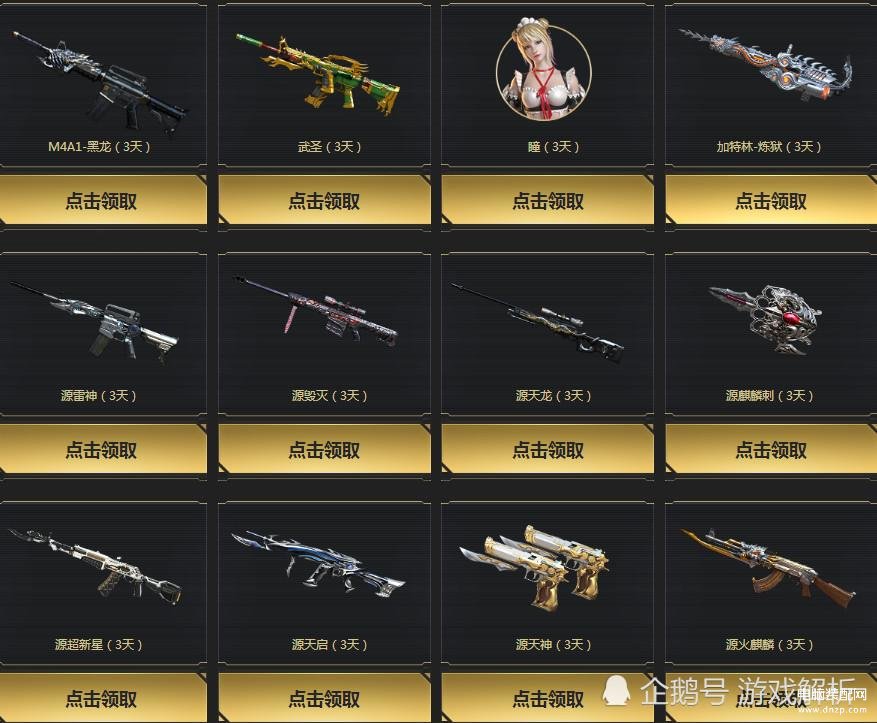This screenshot has width=877, height=723.
Task: Click the 瞳 character portrait
Action: [x=544, y=70]
